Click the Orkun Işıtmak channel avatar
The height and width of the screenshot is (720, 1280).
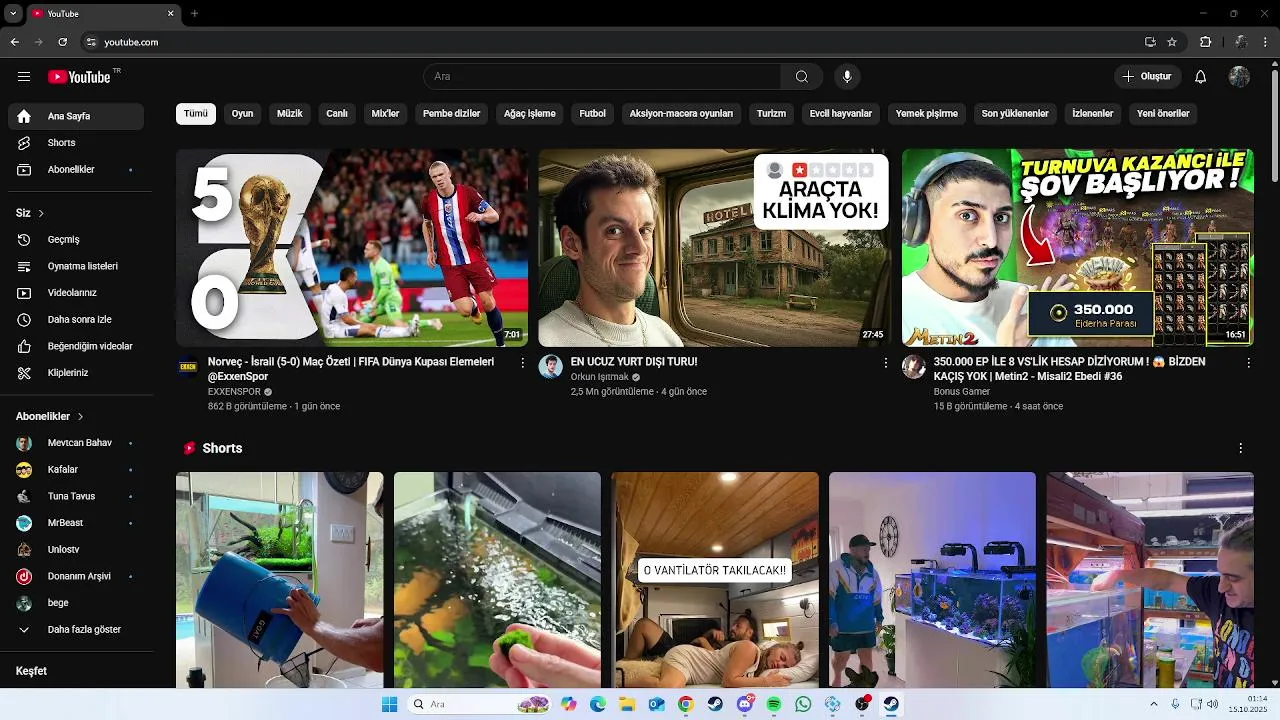tap(550, 366)
